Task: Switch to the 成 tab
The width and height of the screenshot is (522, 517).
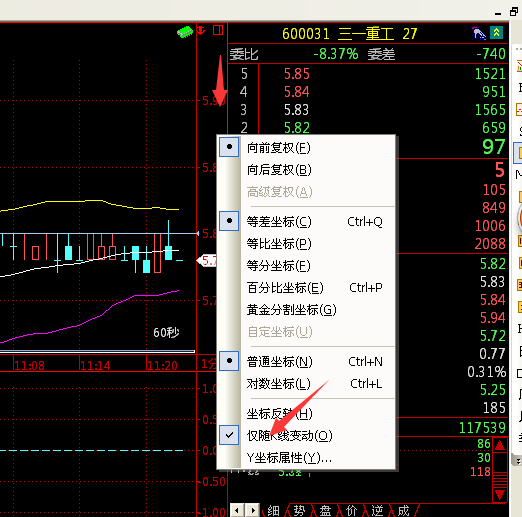Action: 403,511
